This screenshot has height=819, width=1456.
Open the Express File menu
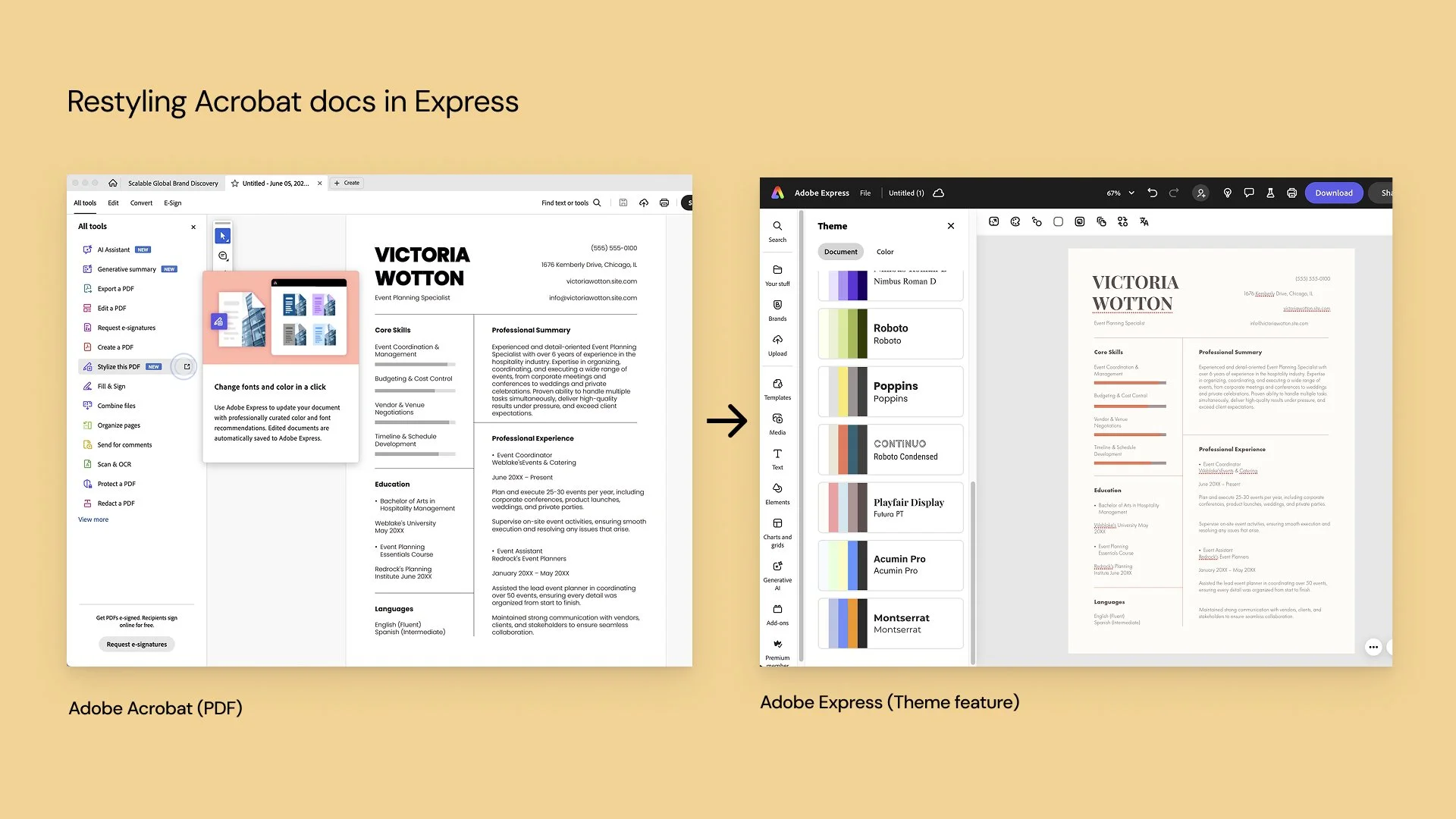pos(865,193)
